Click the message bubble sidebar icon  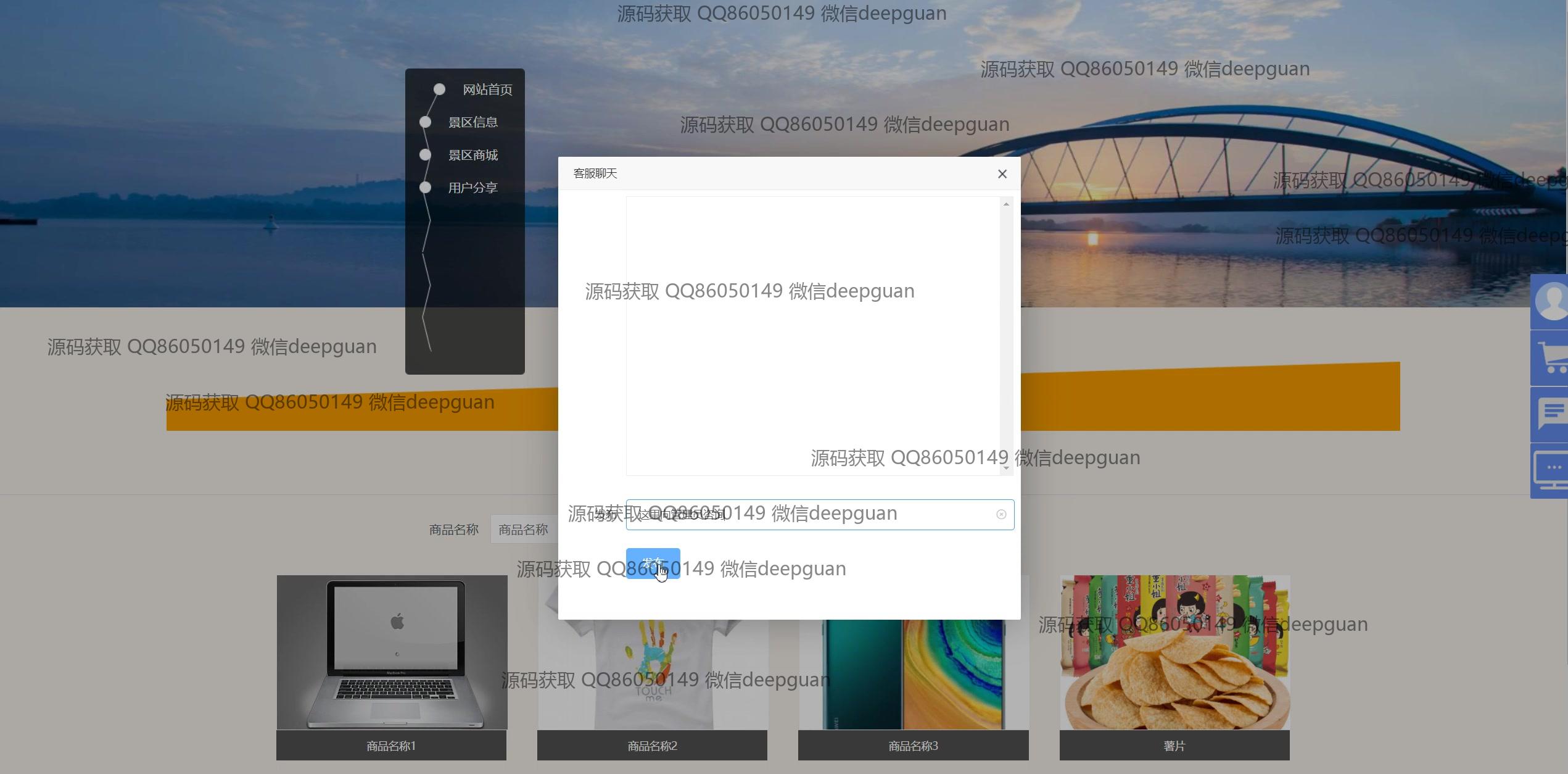[1551, 414]
